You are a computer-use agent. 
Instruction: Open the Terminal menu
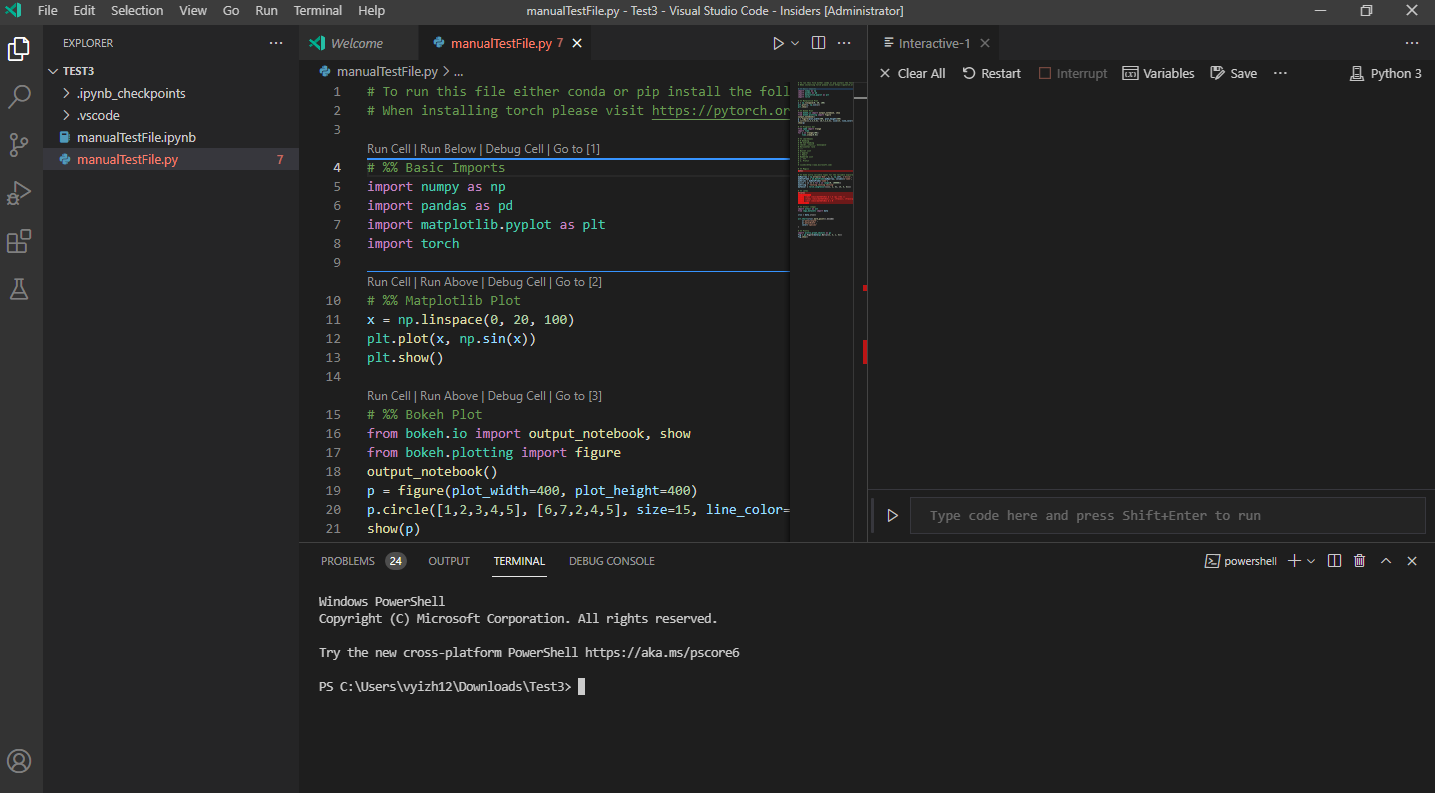[x=317, y=11]
